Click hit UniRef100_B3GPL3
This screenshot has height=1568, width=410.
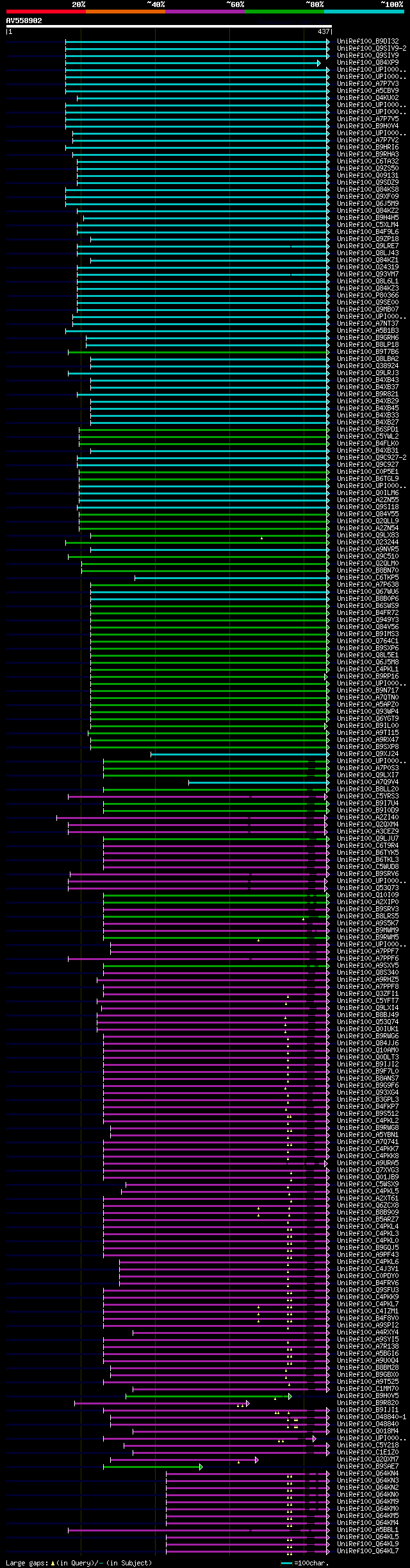pyautogui.click(x=368, y=1100)
